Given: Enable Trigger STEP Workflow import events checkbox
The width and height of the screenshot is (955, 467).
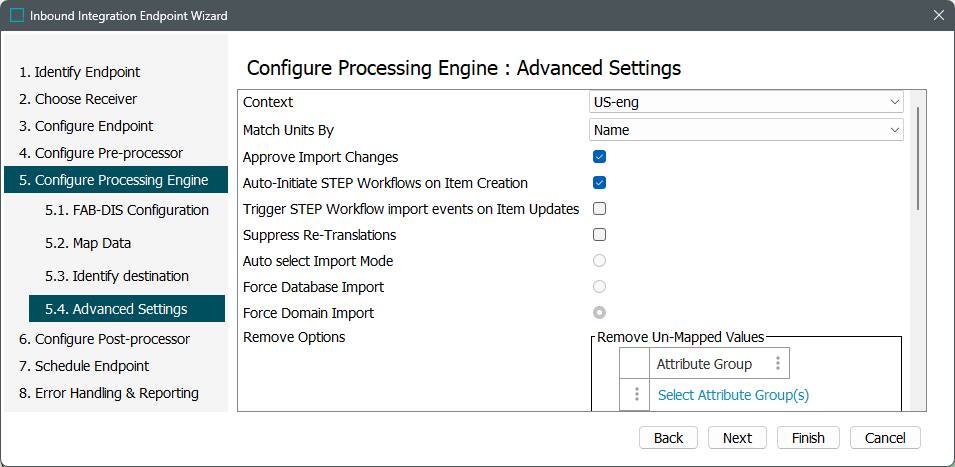Looking at the screenshot, I should 600,209.
